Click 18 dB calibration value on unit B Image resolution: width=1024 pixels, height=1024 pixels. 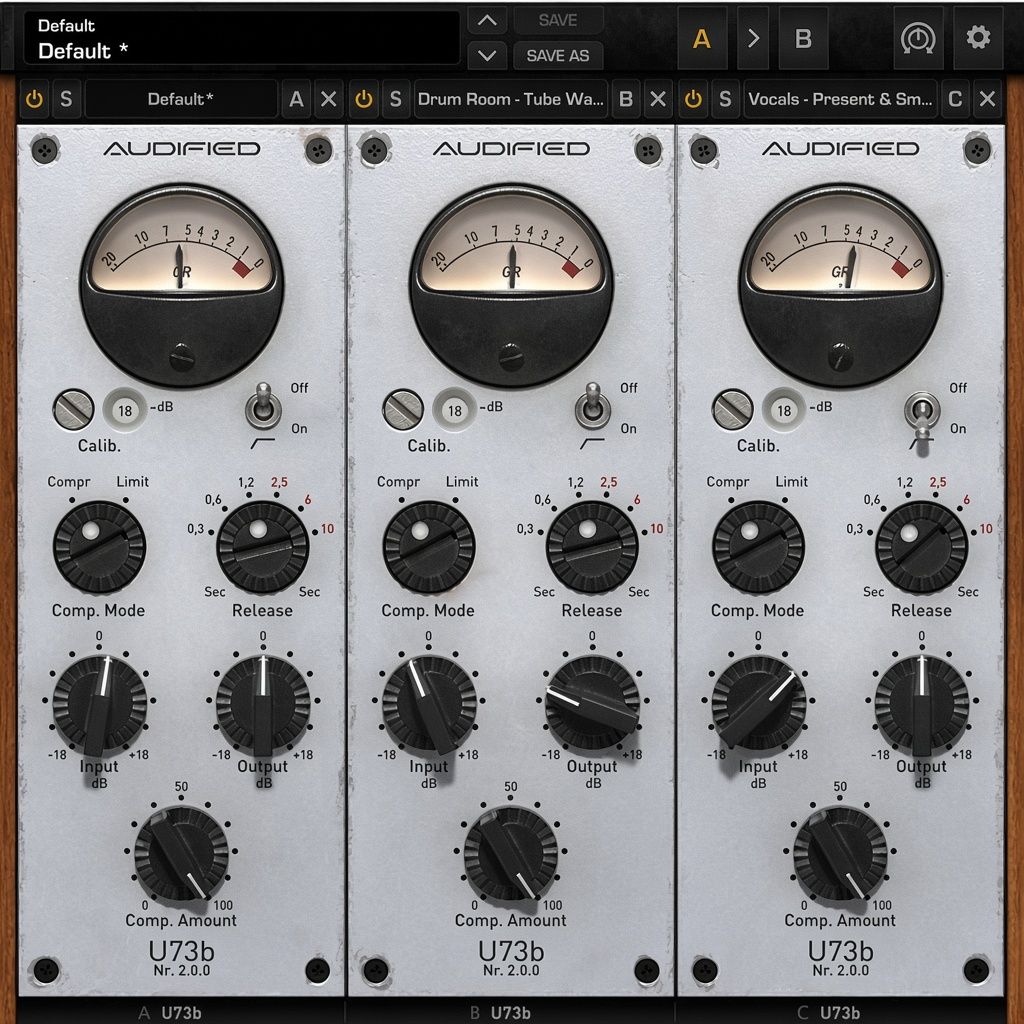tap(455, 410)
